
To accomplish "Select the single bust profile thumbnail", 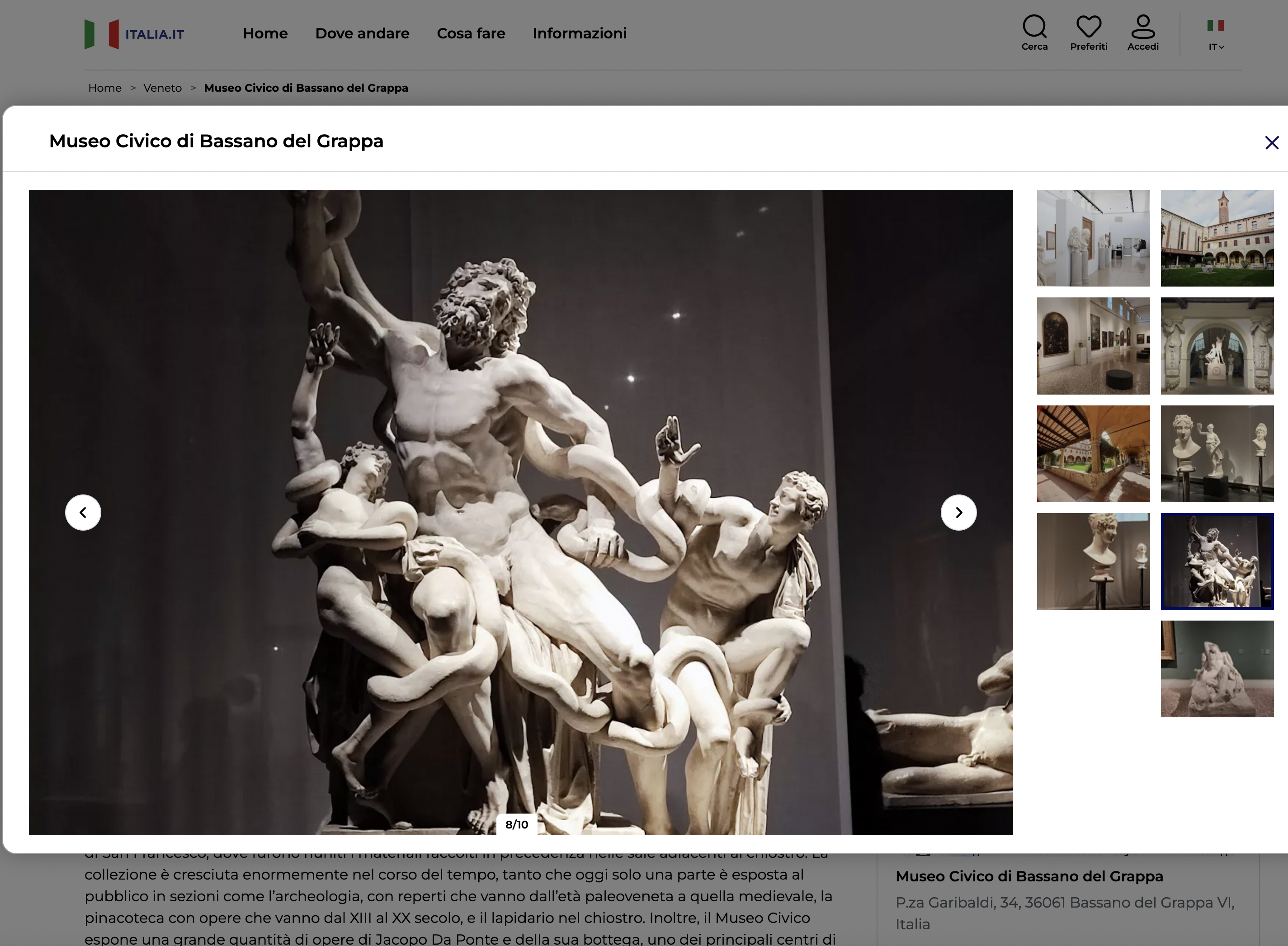I will pyautogui.click(x=1093, y=561).
